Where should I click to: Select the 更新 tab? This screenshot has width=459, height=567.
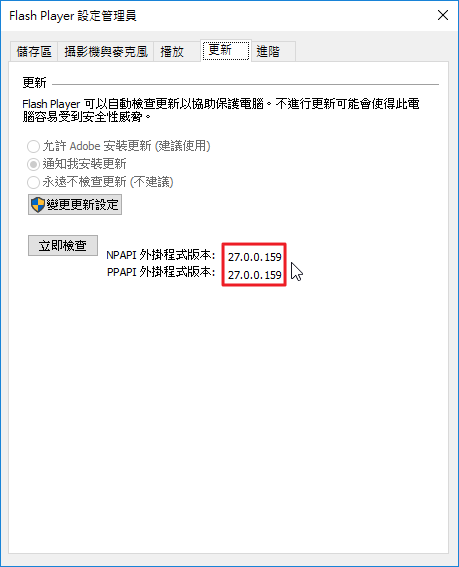226,50
